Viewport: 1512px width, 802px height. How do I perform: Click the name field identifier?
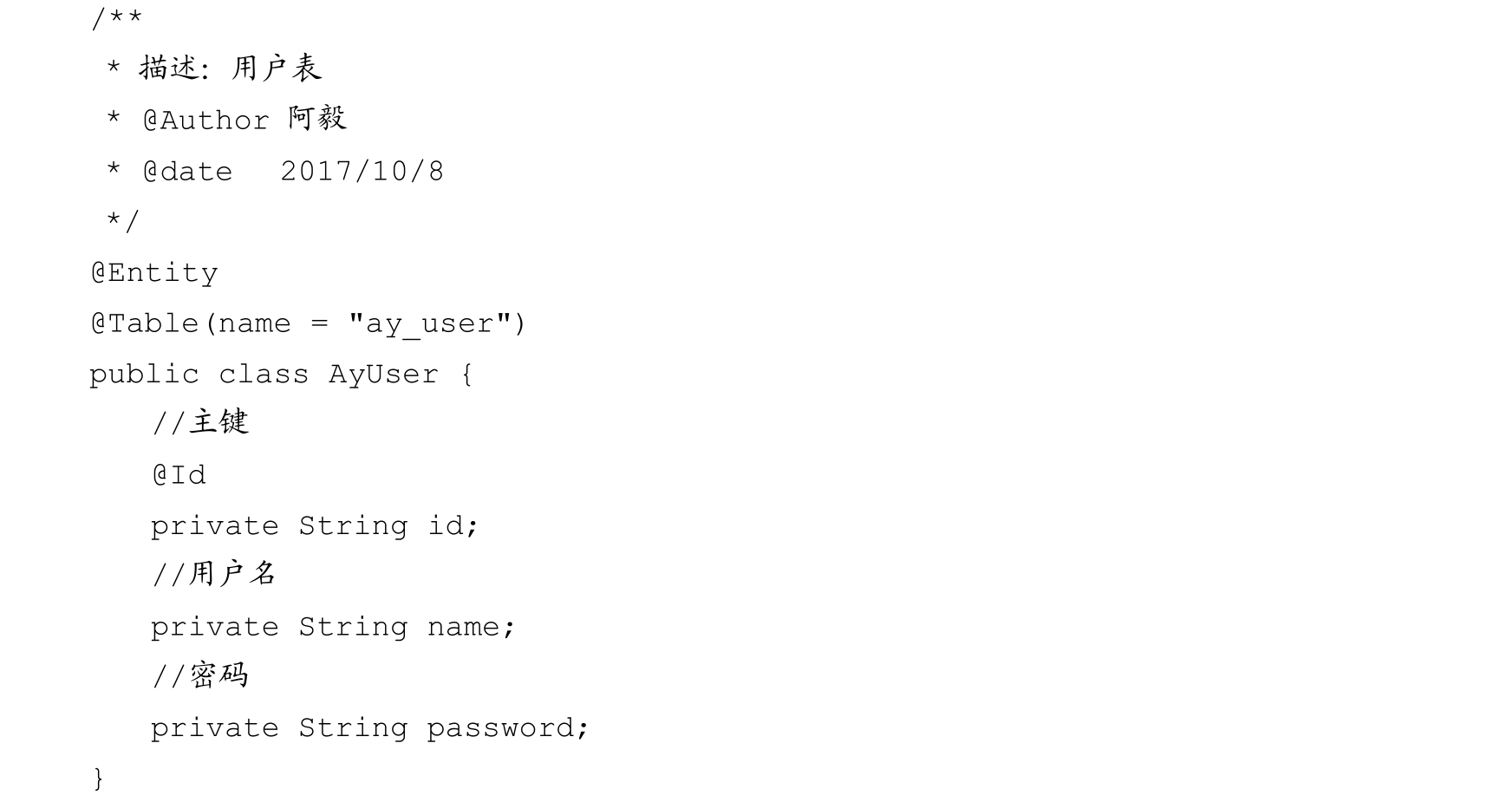click(x=464, y=627)
